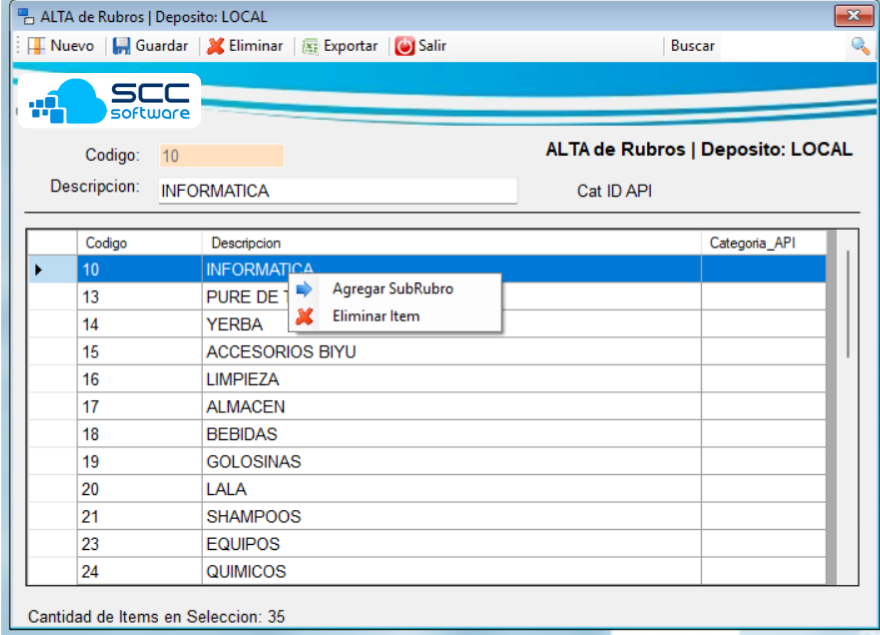Click the Codigo input field
The image size is (880, 635).
(221, 156)
